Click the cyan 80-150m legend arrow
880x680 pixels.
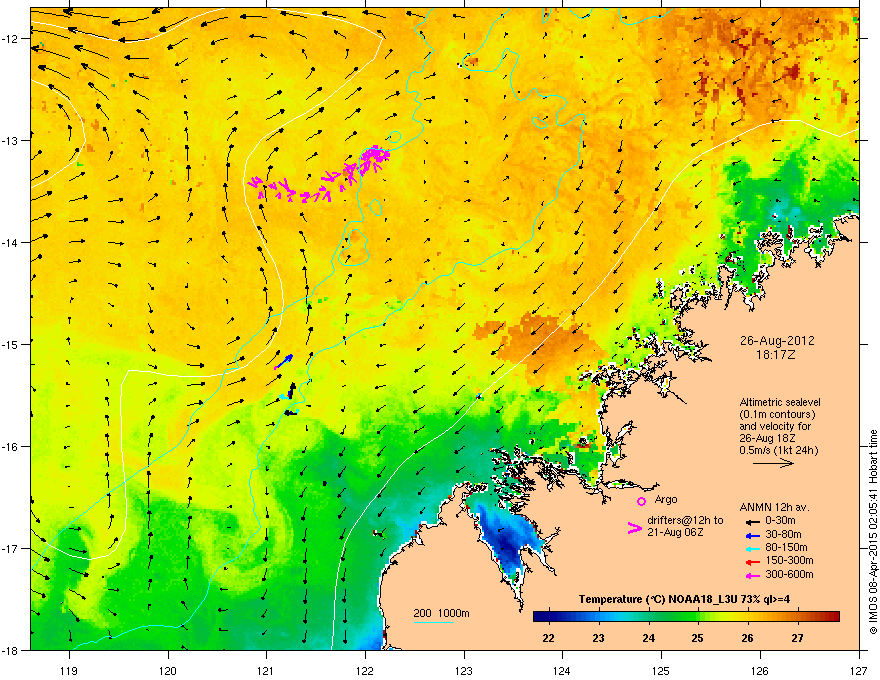(752, 548)
